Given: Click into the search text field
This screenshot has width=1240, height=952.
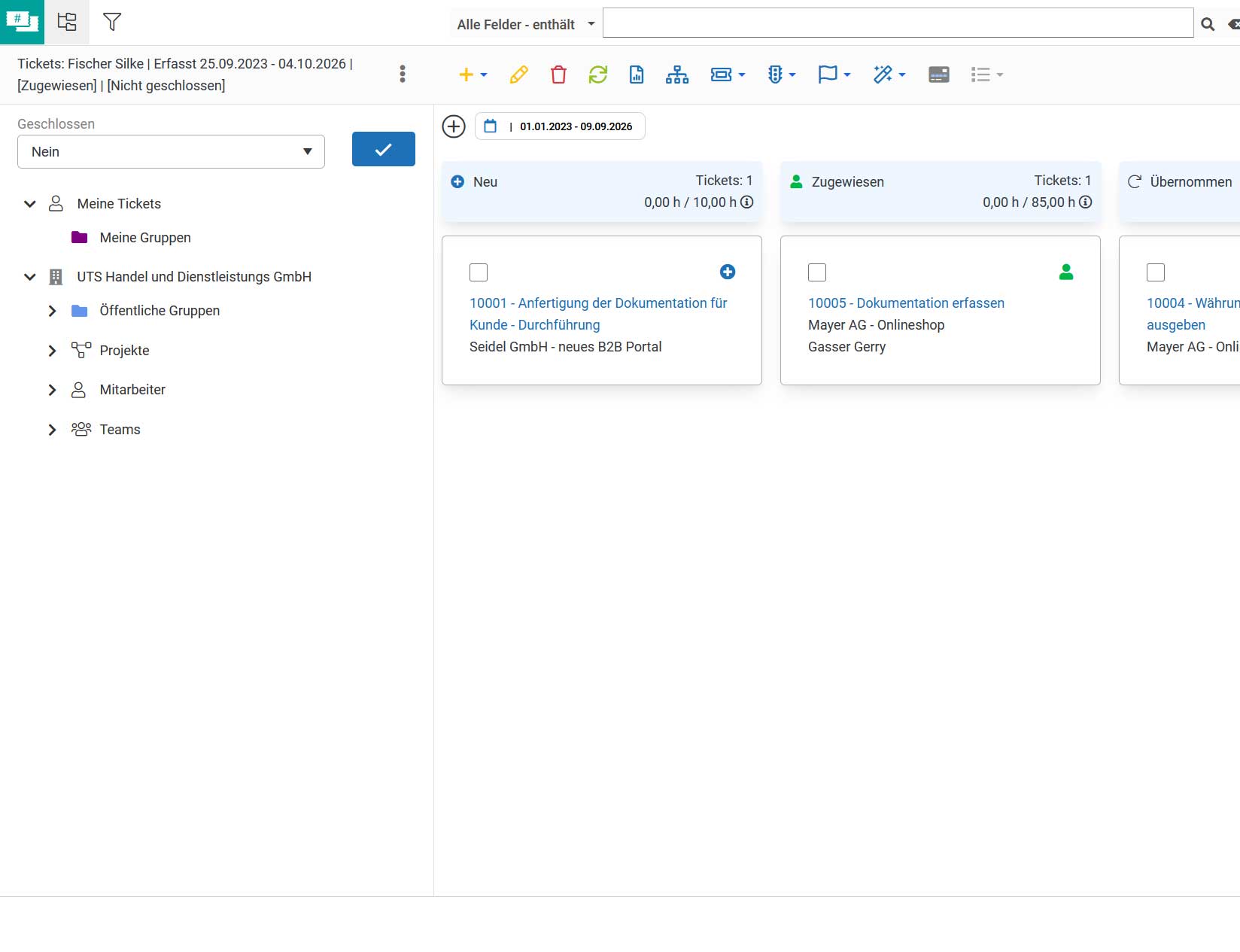Looking at the screenshot, I should [898, 23].
